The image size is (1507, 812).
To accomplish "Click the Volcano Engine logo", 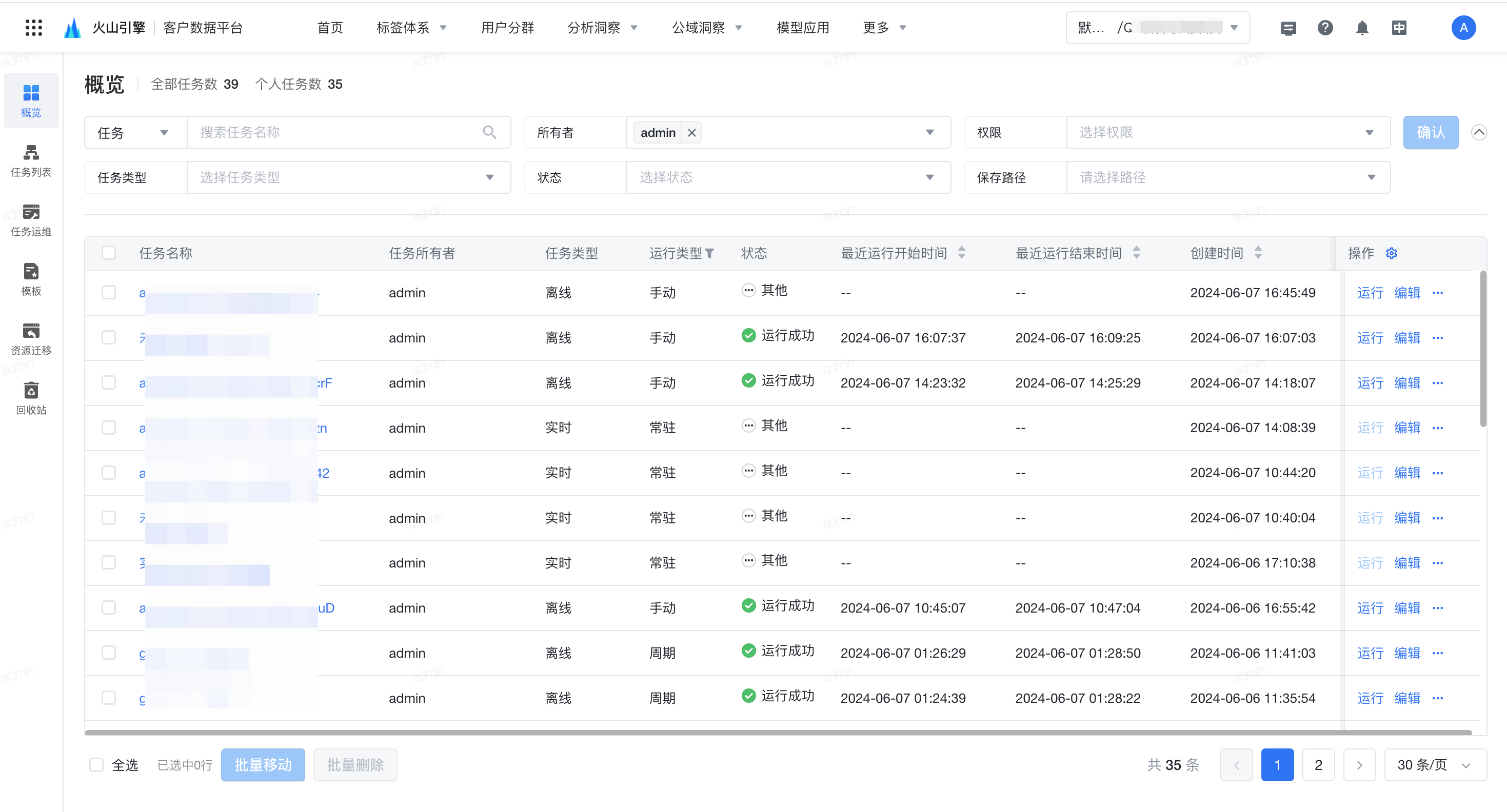I will 72,28.
